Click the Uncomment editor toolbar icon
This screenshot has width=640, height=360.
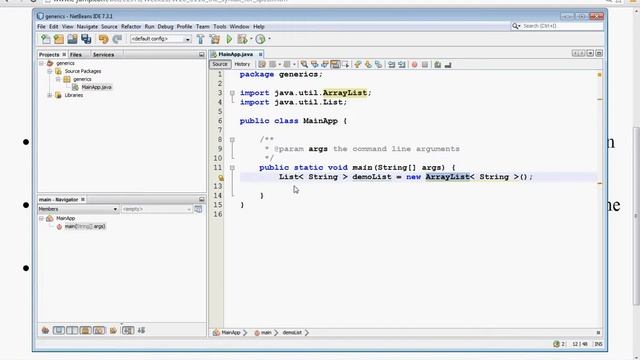pyautogui.click(x=448, y=64)
